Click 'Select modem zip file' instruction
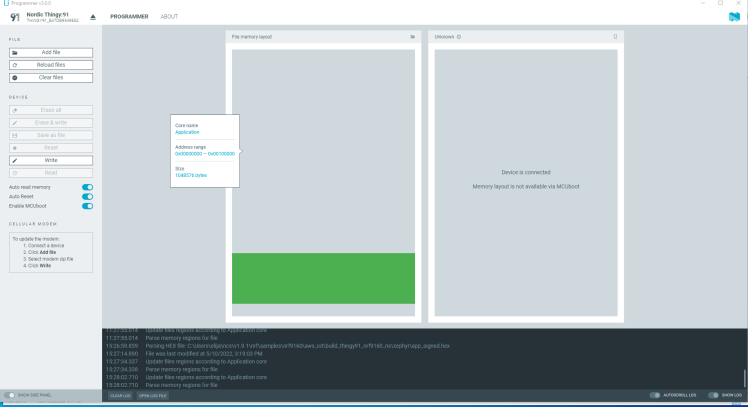The height and width of the screenshot is (407, 748). point(51,259)
